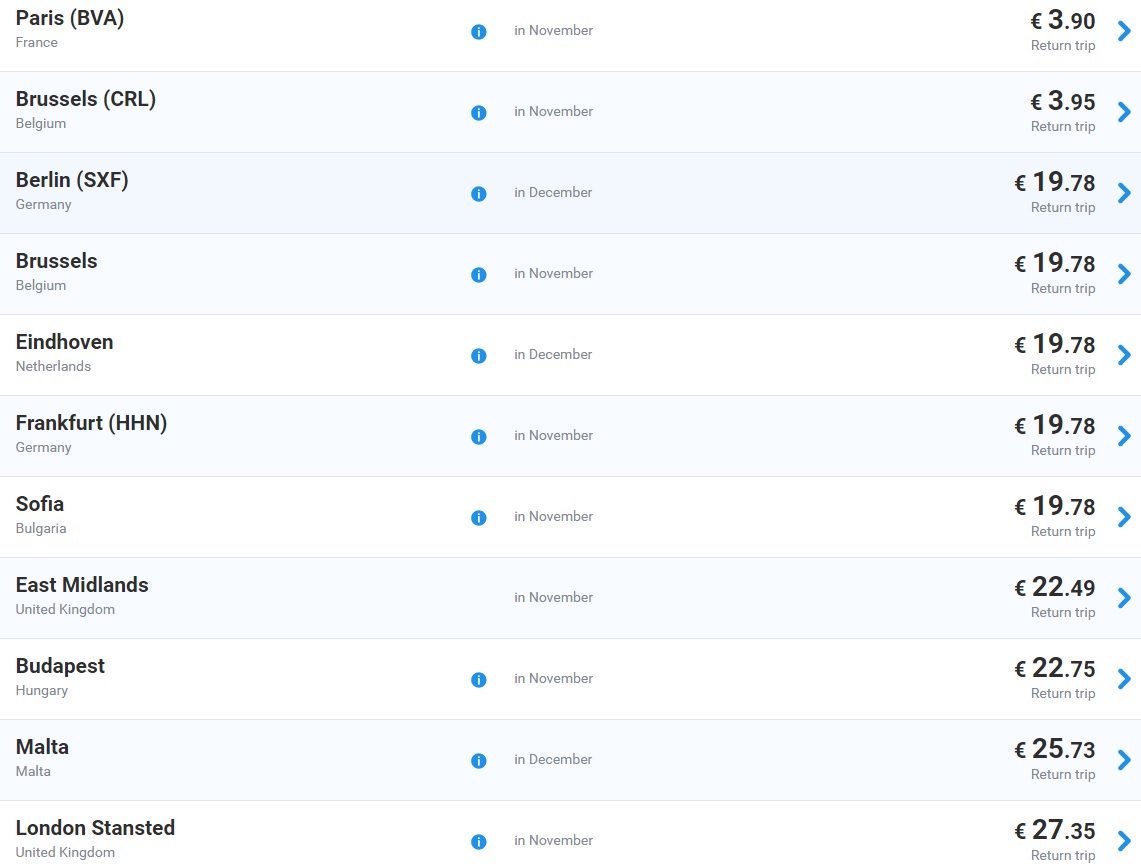Select the €22.75 Budapest price
The width and height of the screenshot is (1141, 868).
(1055, 668)
